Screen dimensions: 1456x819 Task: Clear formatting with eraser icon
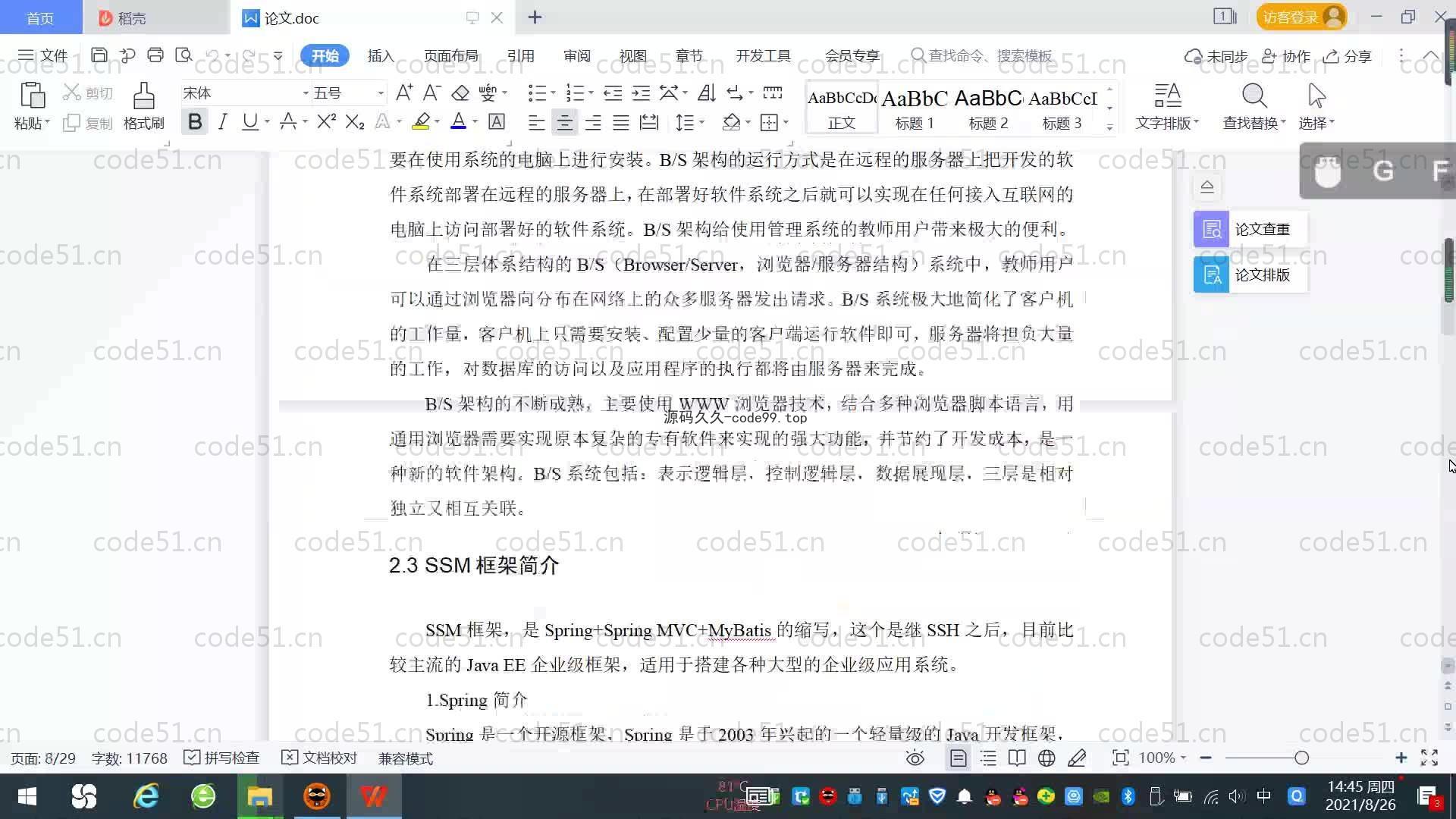[x=460, y=93]
